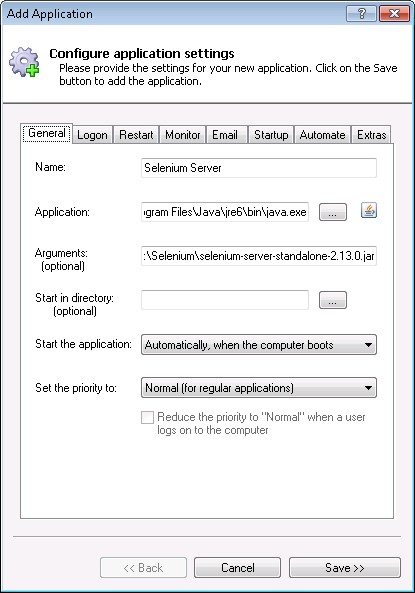Click the Java application helper icon
The image size is (415, 593).
click(x=368, y=211)
